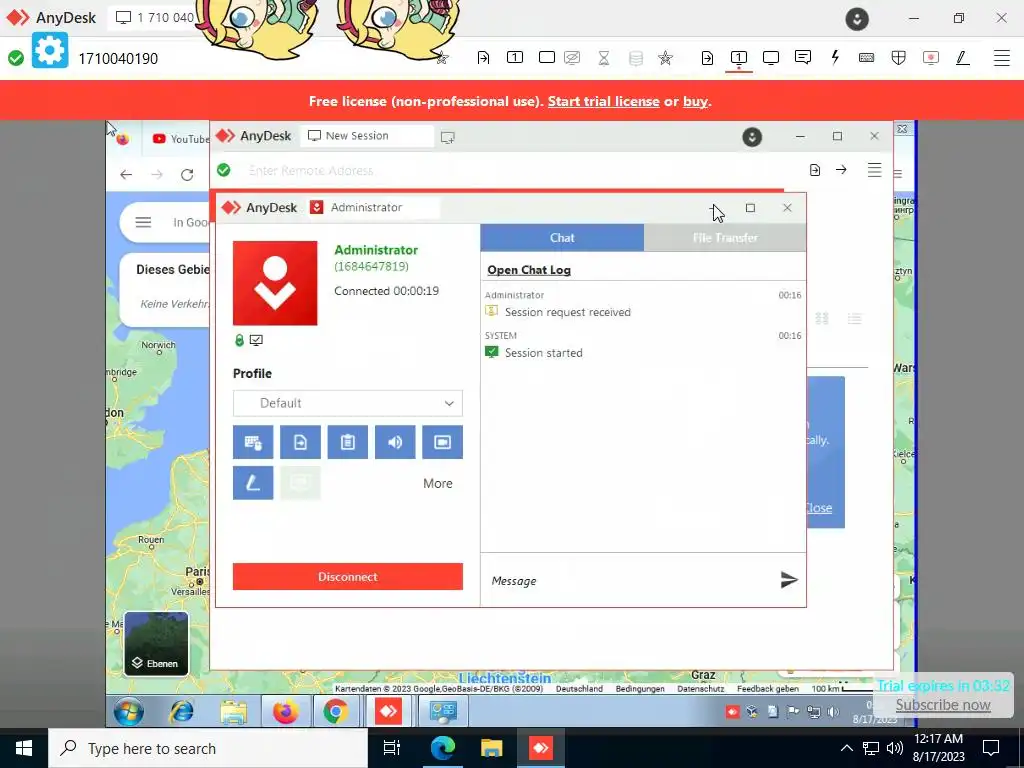Image resolution: width=1024 pixels, height=768 pixels.
Task: Select the New Session tab
Action: click(366, 136)
